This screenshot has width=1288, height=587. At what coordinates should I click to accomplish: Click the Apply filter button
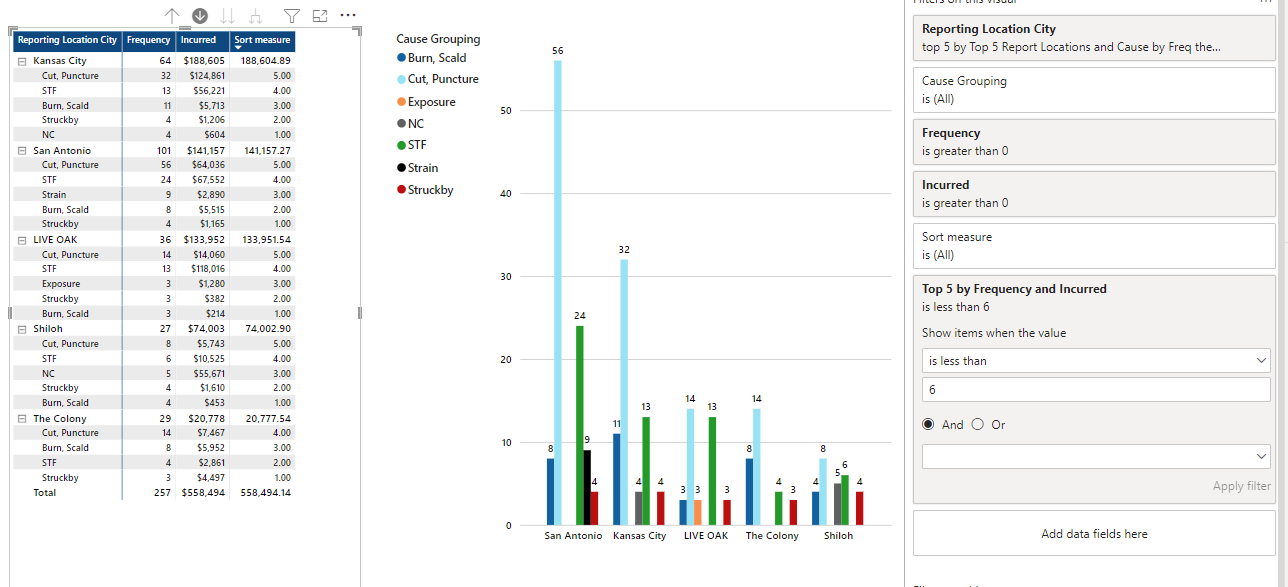pyautogui.click(x=1241, y=487)
